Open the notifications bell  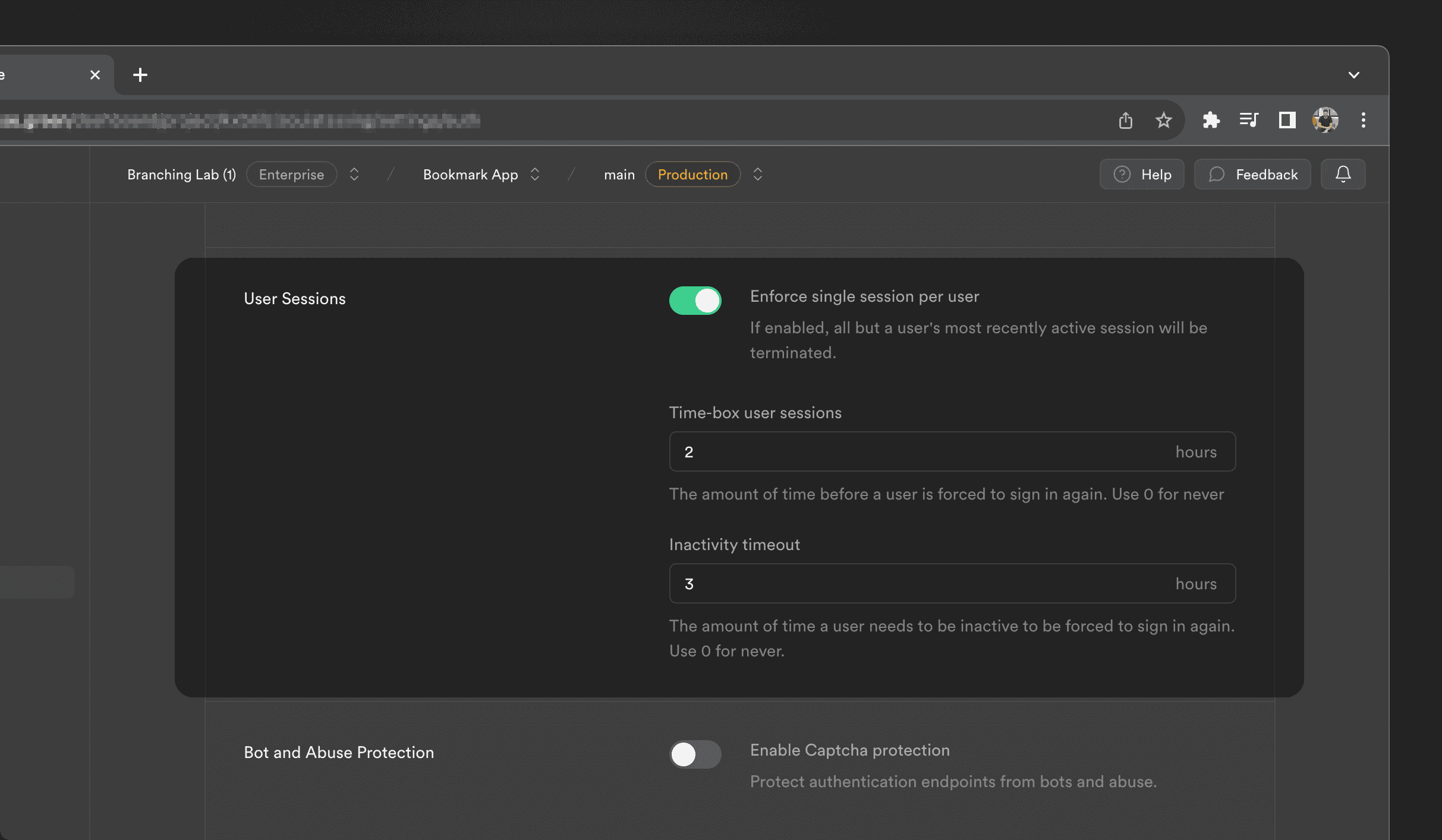coord(1343,175)
